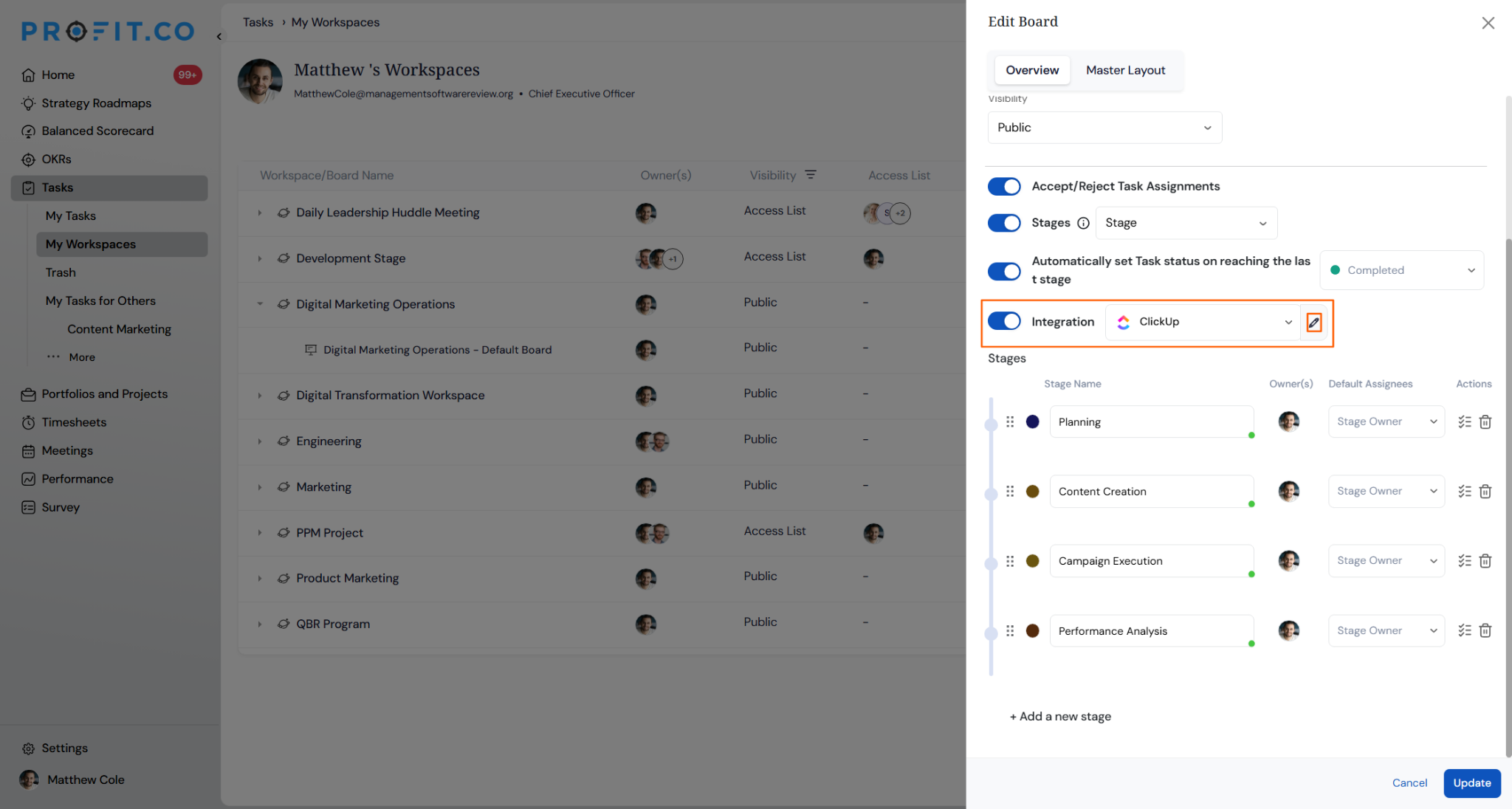
Task: Toggle the Stages switch off
Action: (1004, 223)
